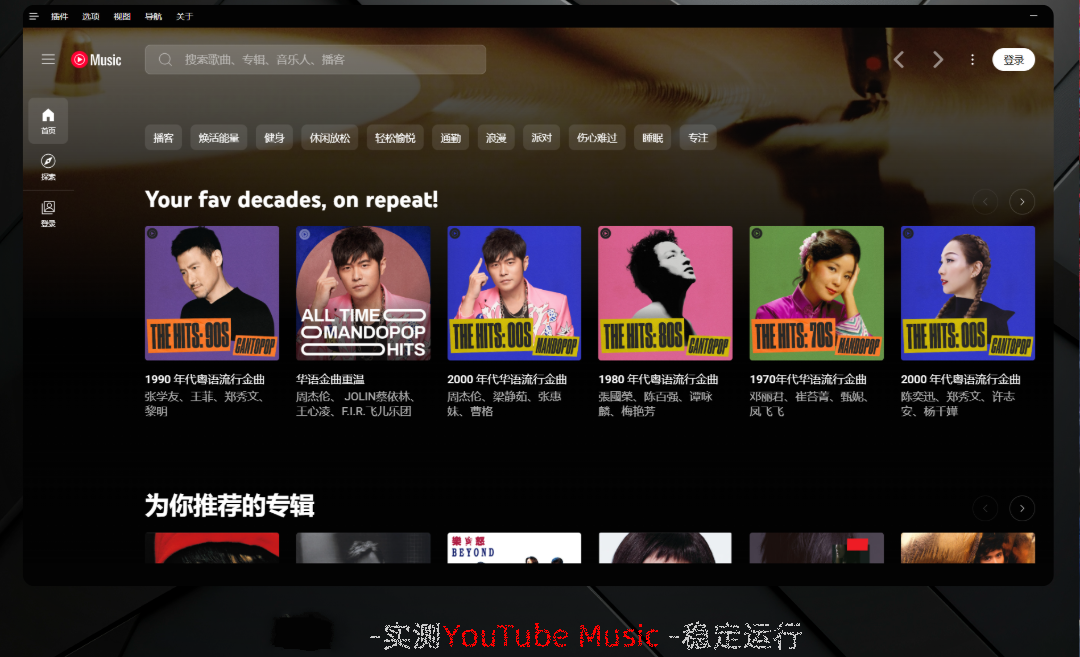Select the 休闲放松 mood chip
The height and width of the screenshot is (657, 1080).
click(x=329, y=138)
